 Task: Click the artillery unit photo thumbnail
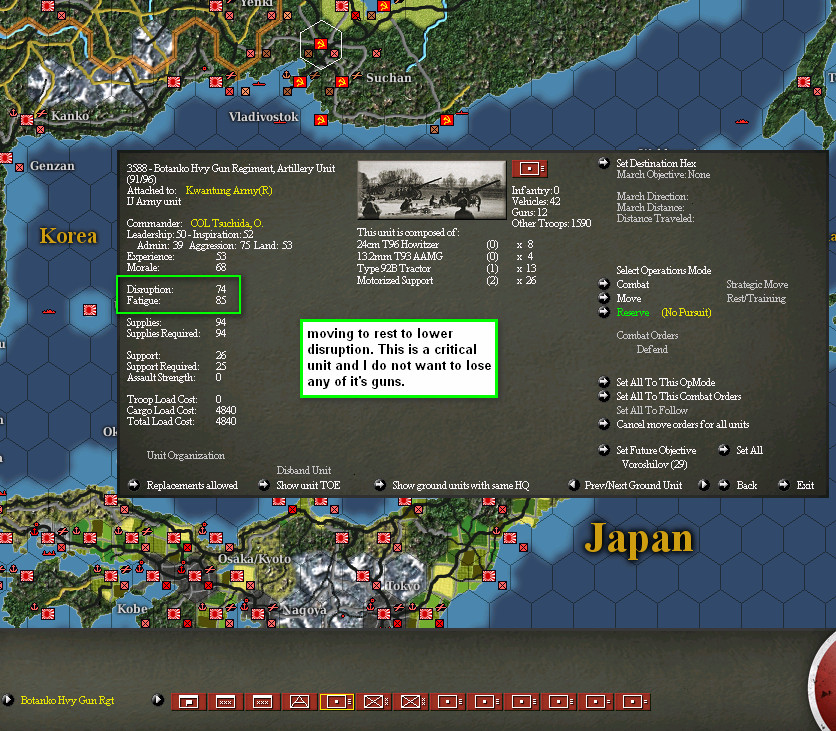[x=431, y=190]
